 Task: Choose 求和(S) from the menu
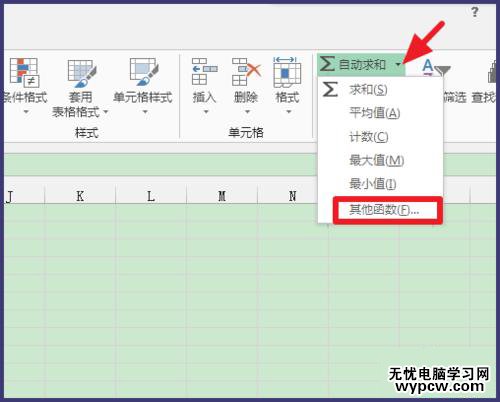[x=380, y=89]
